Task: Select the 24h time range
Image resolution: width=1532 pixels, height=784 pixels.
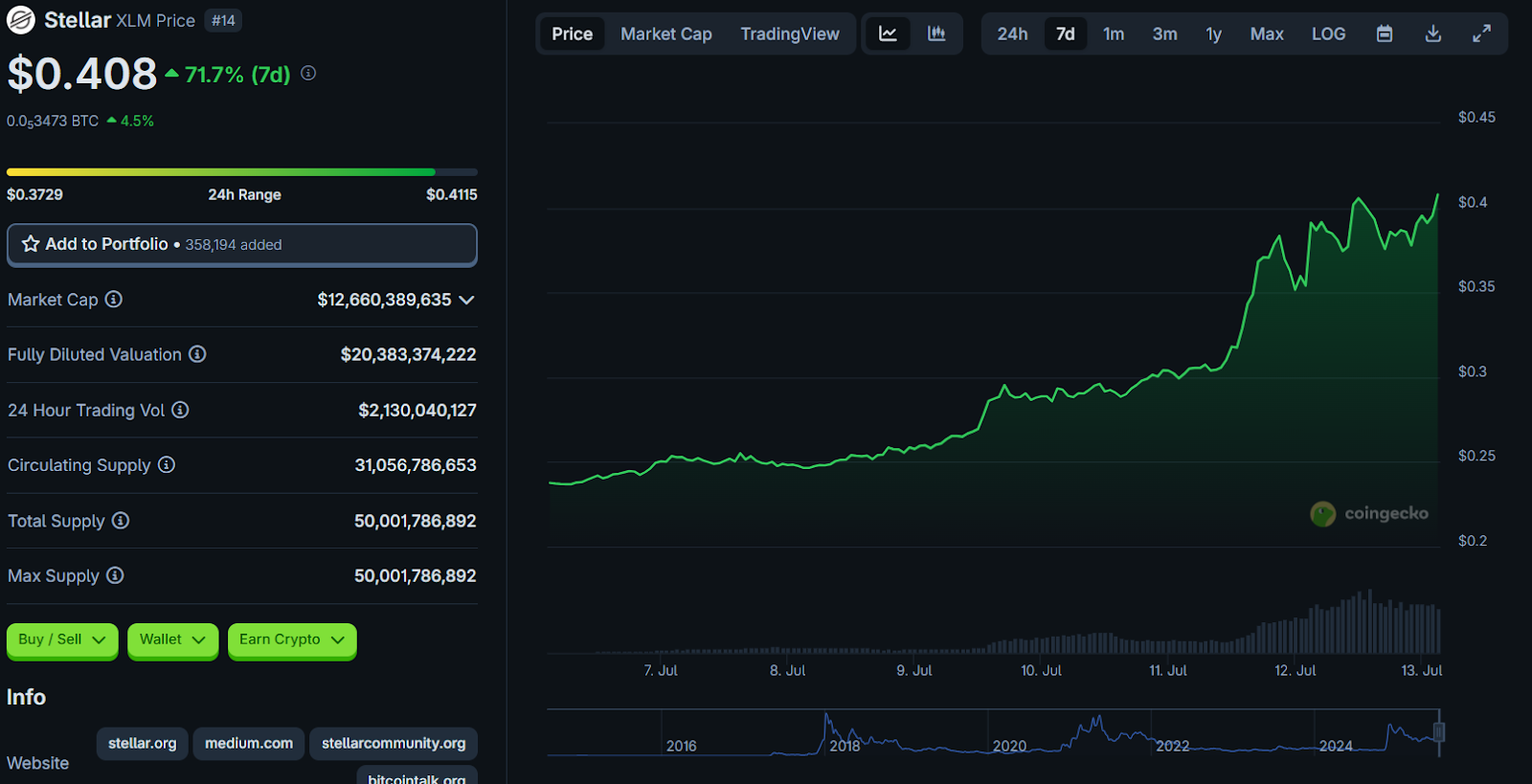Action: [x=1012, y=34]
